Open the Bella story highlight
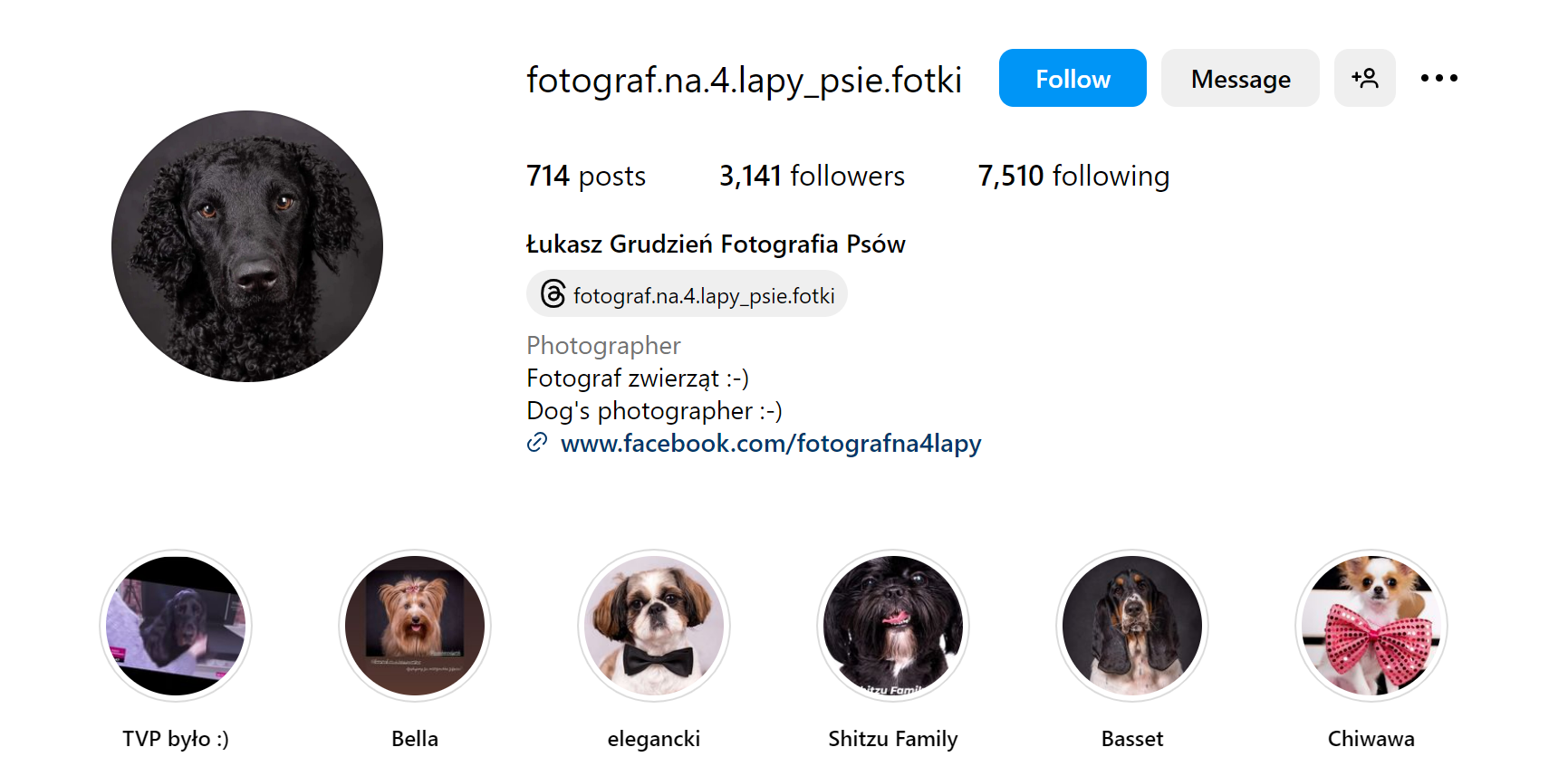The image size is (1568, 776). [x=415, y=626]
